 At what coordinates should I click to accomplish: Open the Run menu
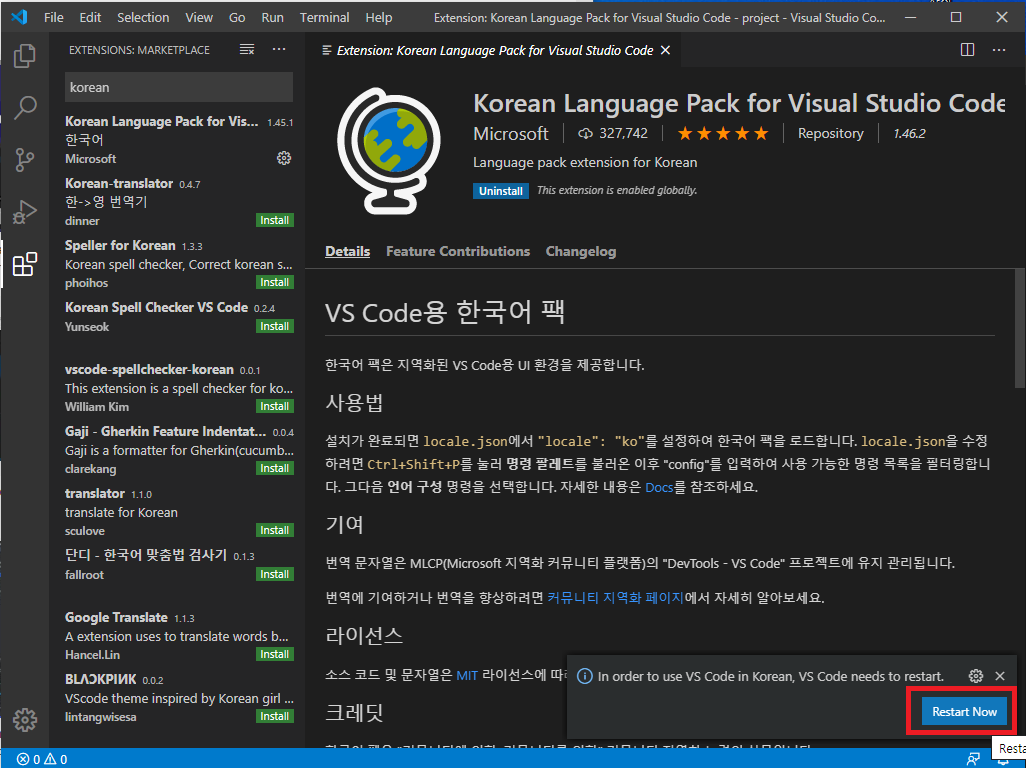[272, 18]
